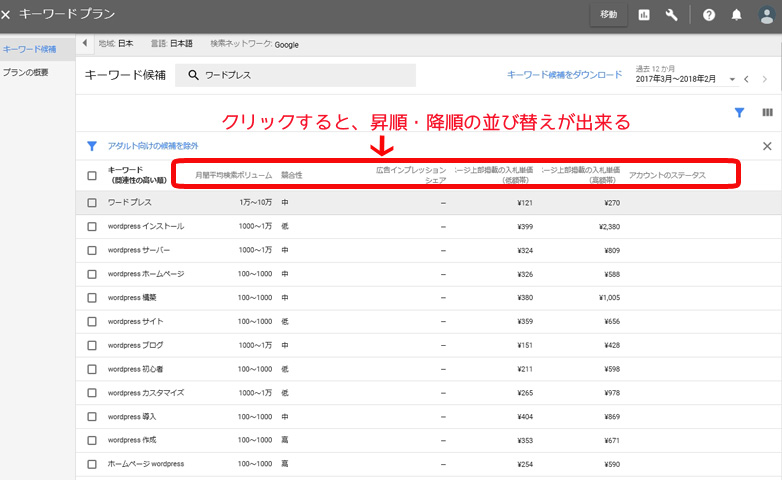This screenshot has width=782, height=480.
Task: Sort by アカウントのステータス column header
Action: coord(667,175)
